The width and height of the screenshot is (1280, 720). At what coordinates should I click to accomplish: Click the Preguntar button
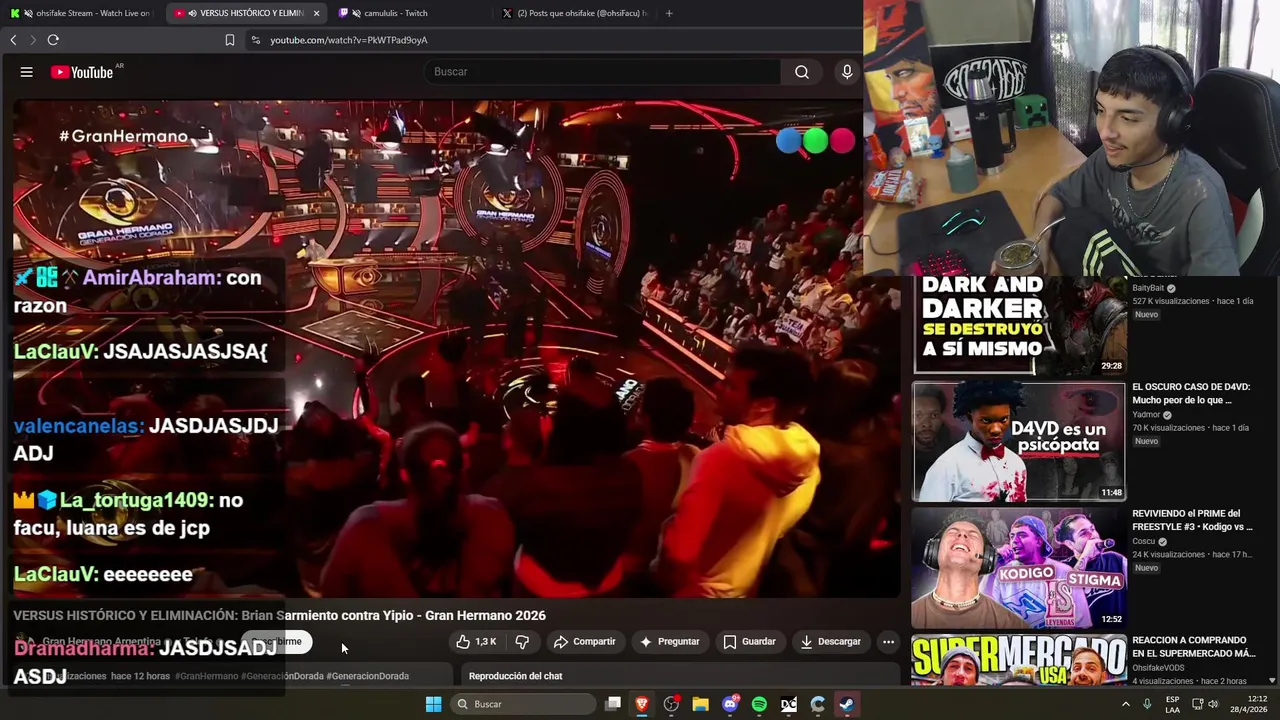click(x=670, y=642)
